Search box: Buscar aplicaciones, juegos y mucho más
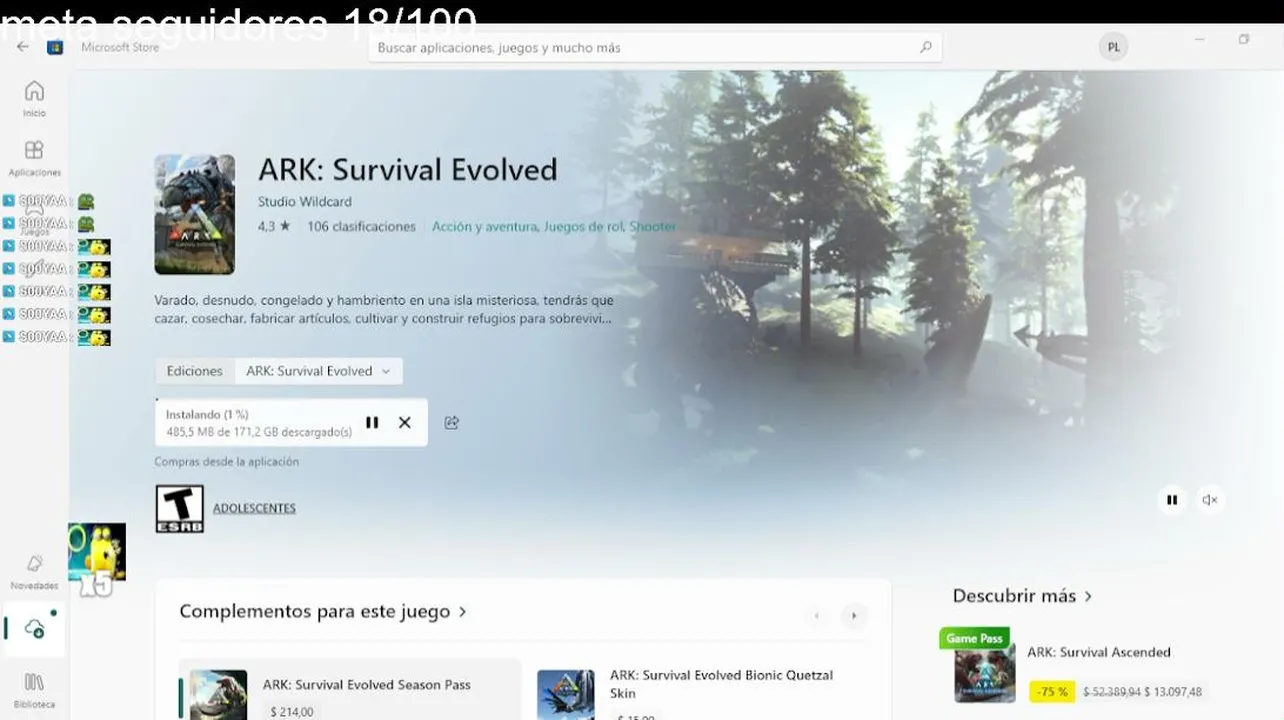The height and width of the screenshot is (720, 1284). click(x=655, y=47)
